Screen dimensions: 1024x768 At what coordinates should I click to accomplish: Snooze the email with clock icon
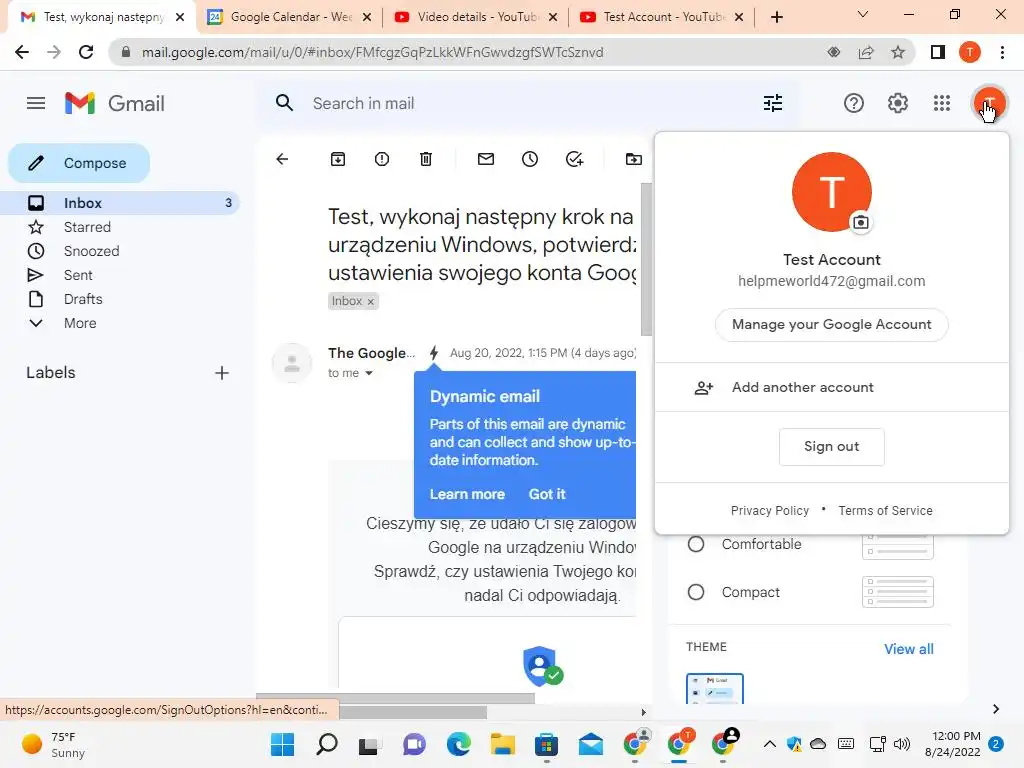pyautogui.click(x=530, y=159)
